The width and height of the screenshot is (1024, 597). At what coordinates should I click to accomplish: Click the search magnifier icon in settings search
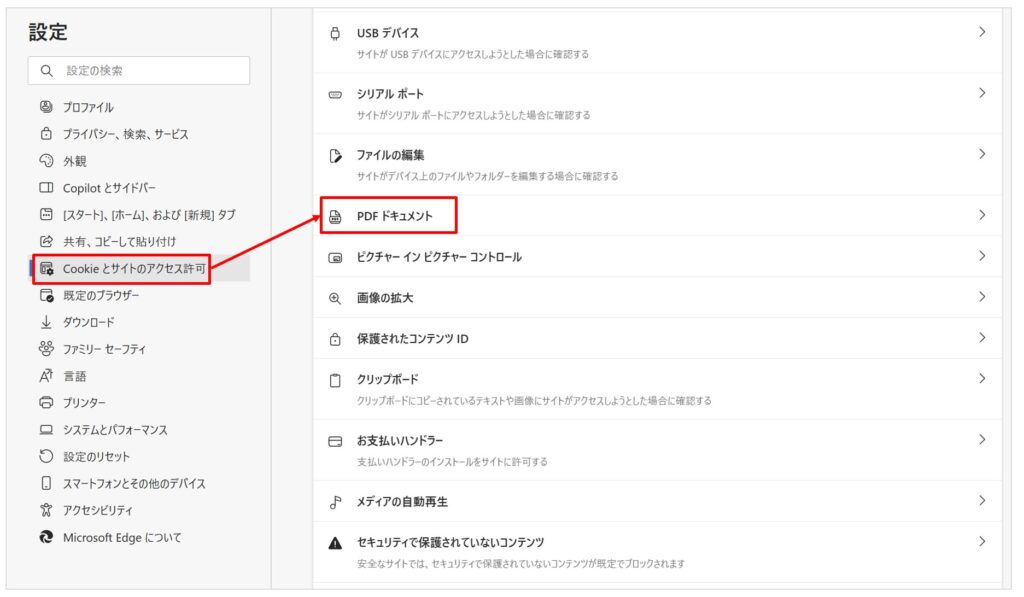(x=46, y=71)
